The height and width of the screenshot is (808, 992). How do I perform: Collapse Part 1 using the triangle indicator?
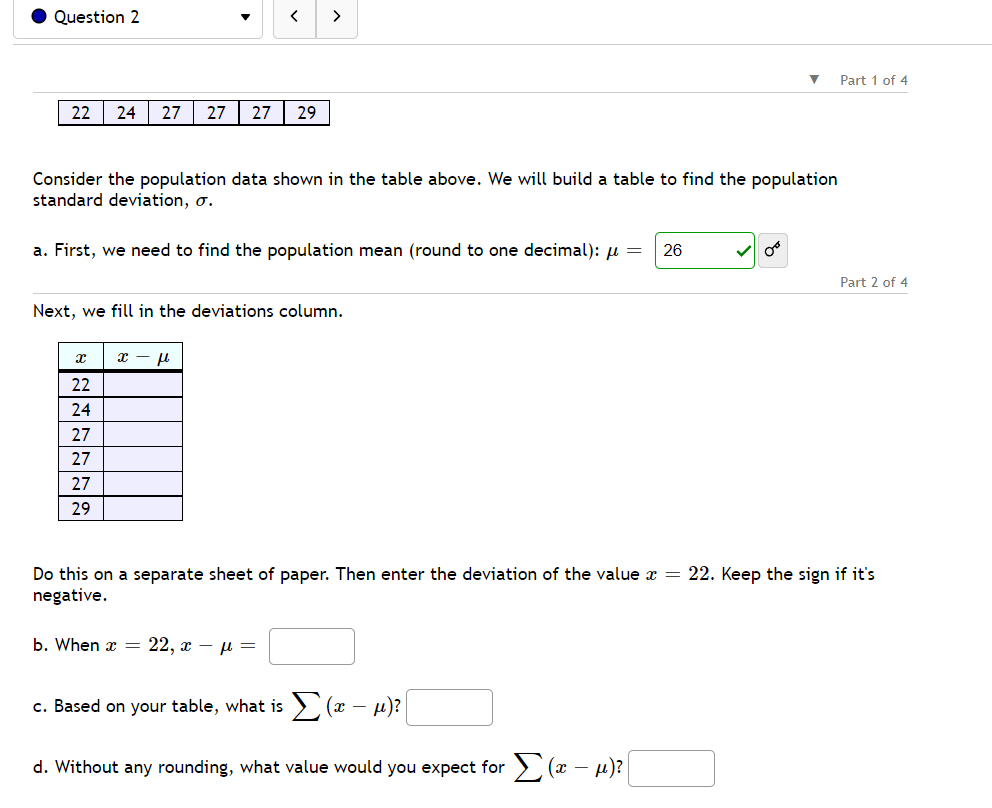pyautogui.click(x=814, y=80)
